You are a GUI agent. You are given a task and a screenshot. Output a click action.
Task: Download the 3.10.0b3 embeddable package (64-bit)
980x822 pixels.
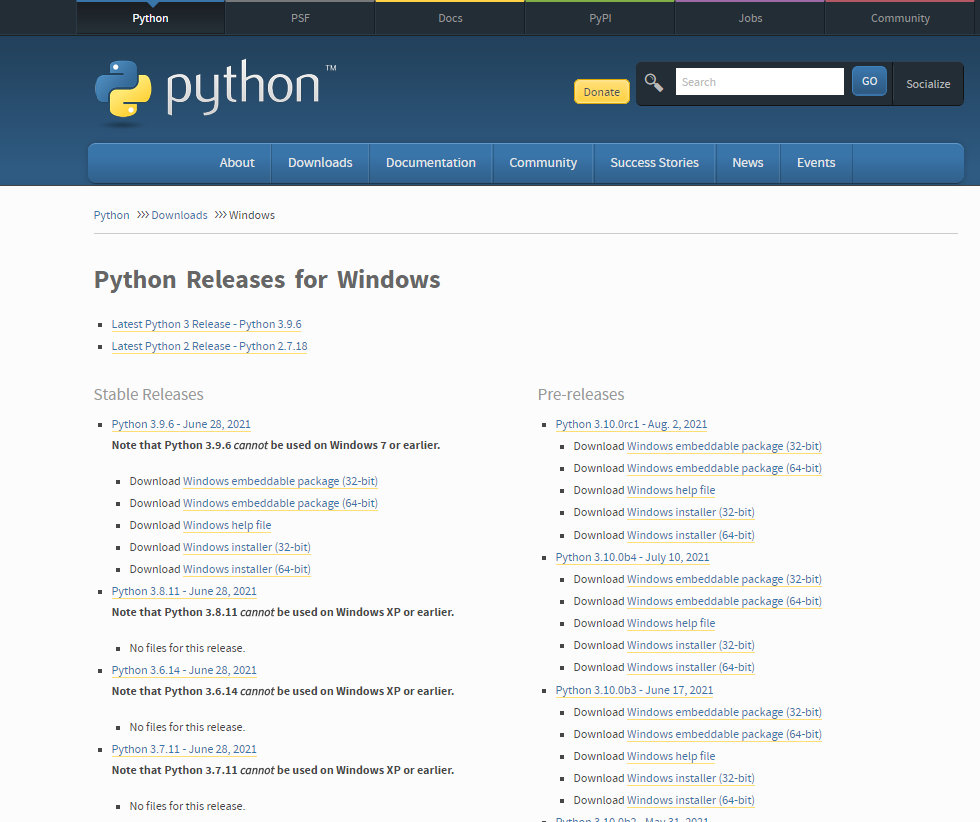tap(724, 734)
